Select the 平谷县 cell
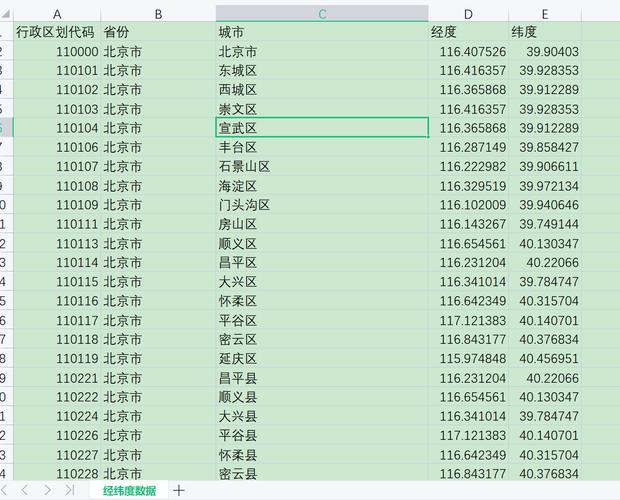Image resolution: width=620 pixels, height=500 pixels. point(322,435)
